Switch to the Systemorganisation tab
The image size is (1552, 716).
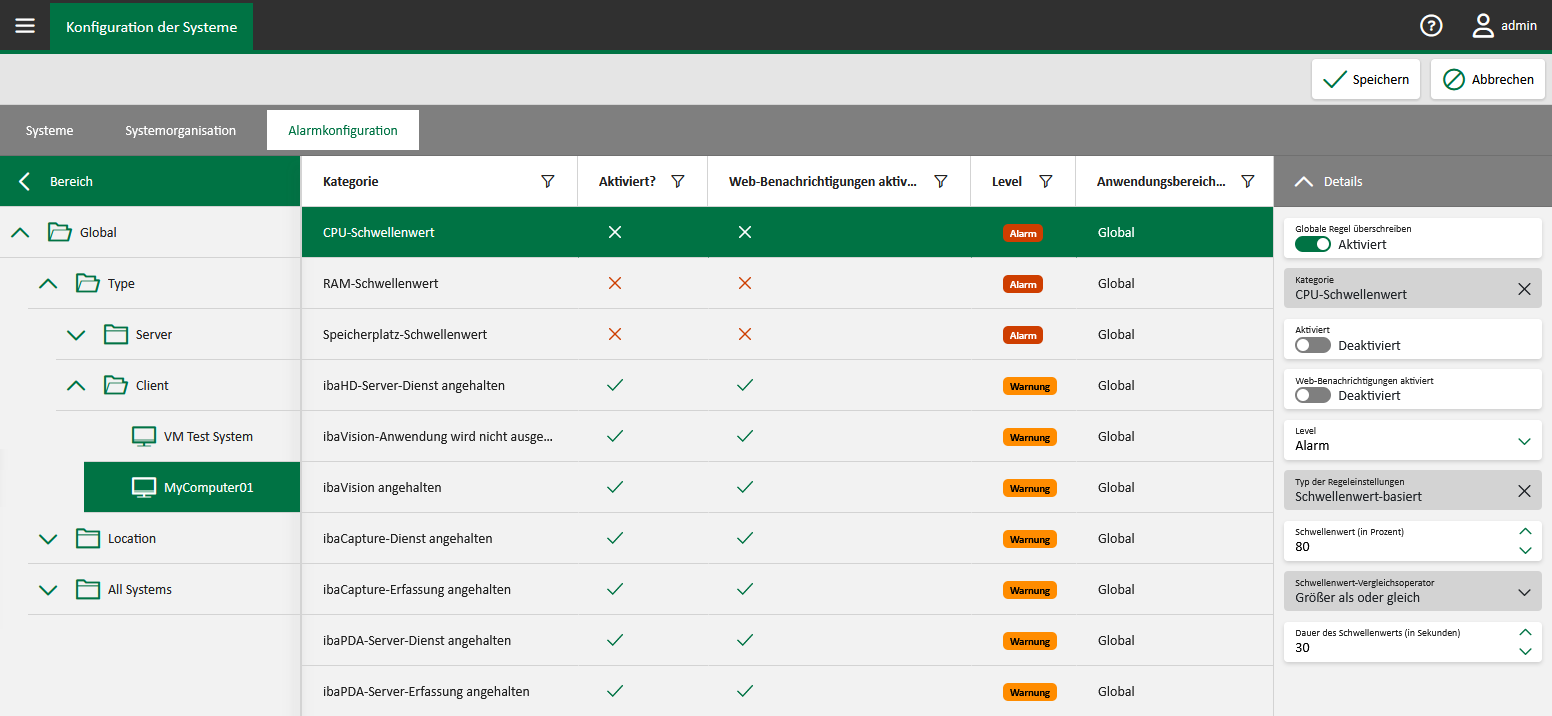pyautogui.click(x=180, y=131)
